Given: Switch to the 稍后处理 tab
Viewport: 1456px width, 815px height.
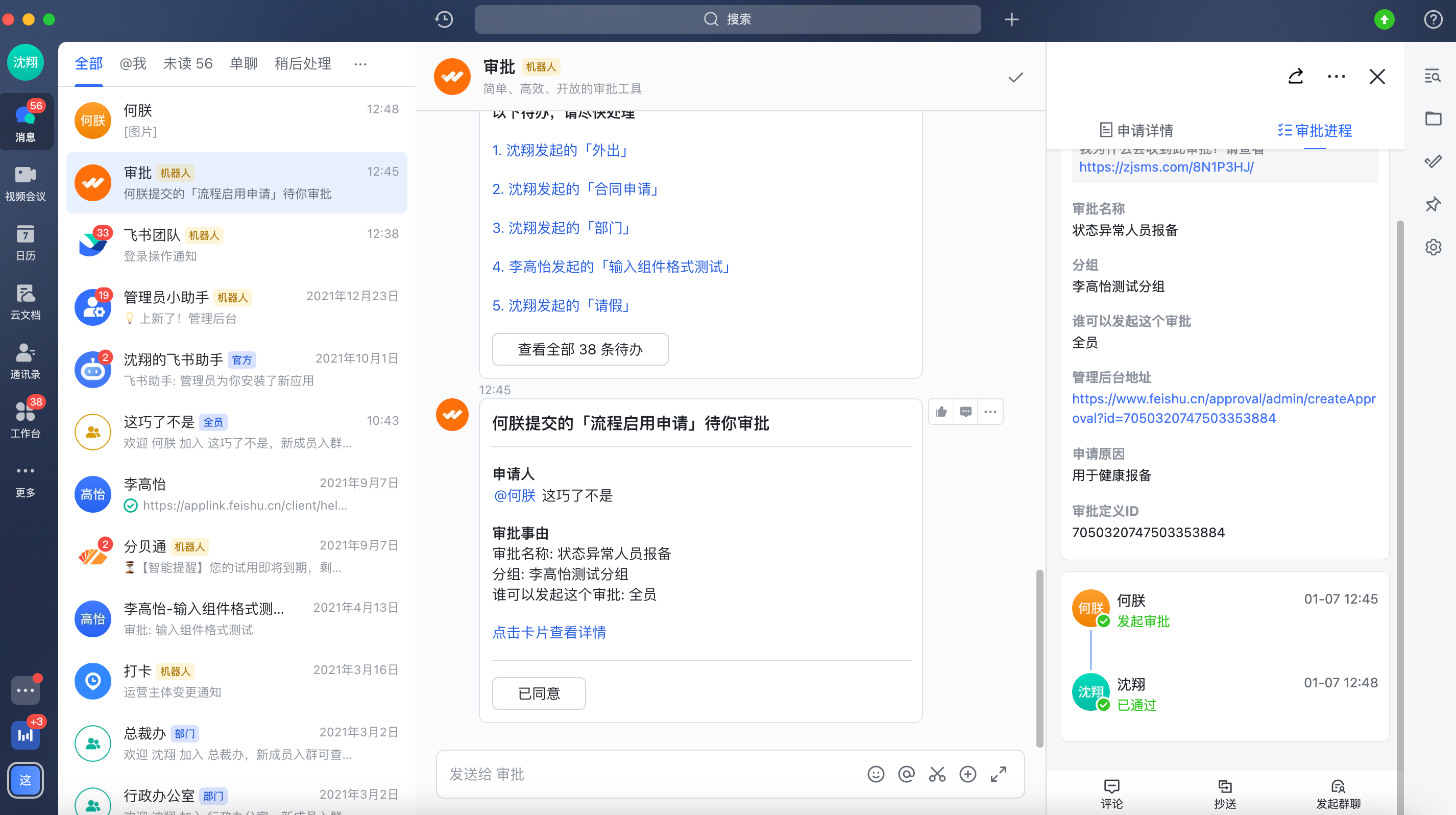Looking at the screenshot, I should [x=303, y=64].
